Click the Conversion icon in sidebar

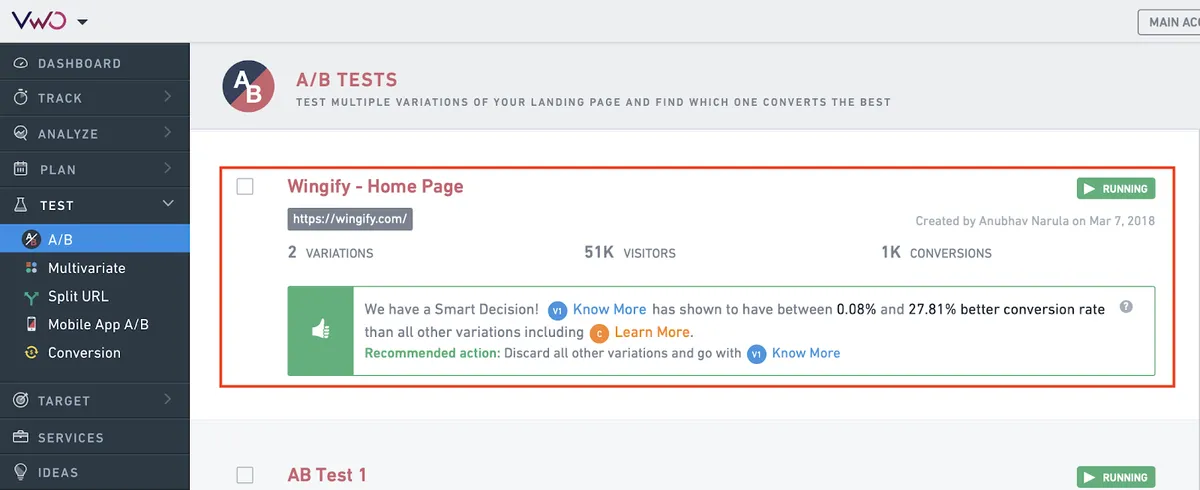[x=30, y=352]
